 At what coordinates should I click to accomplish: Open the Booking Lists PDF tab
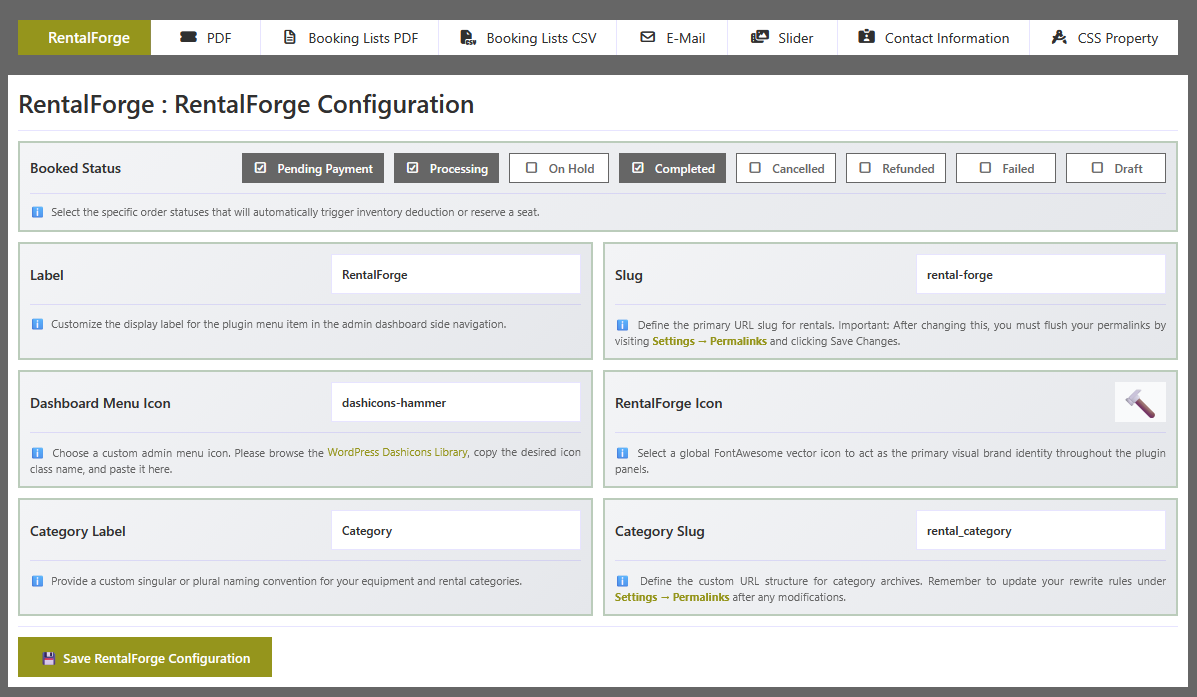350,37
